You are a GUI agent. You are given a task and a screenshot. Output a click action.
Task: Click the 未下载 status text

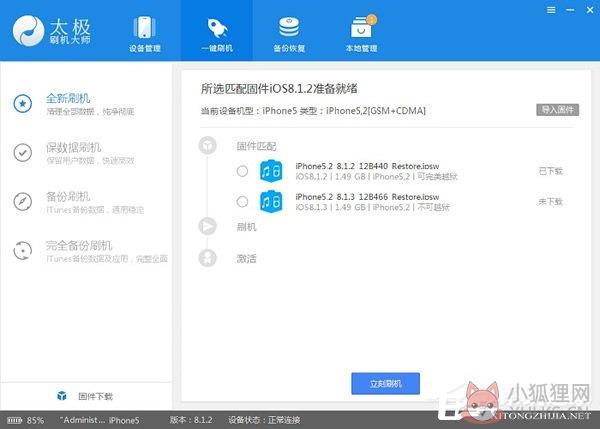[x=551, y=201]
